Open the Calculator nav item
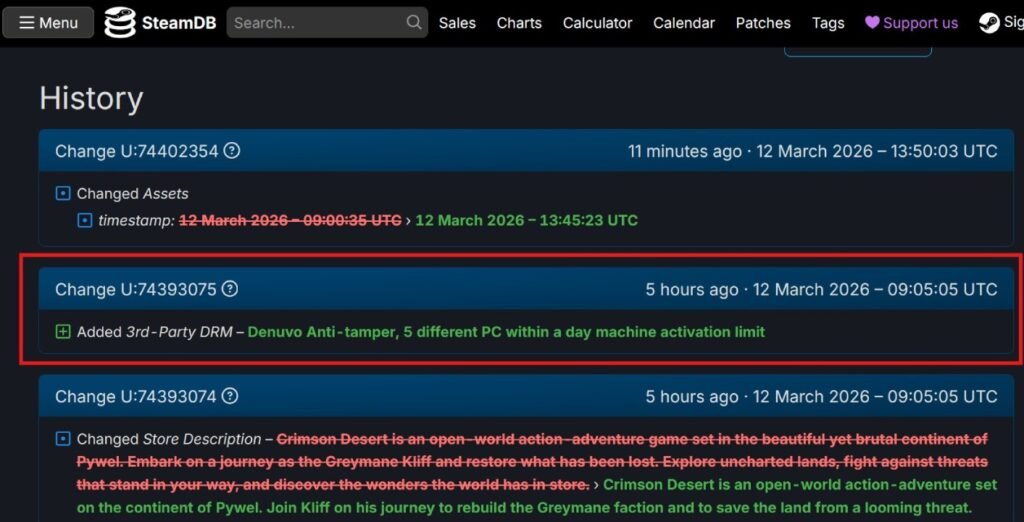Viewport: 1024px width, 522px height. 597,22
